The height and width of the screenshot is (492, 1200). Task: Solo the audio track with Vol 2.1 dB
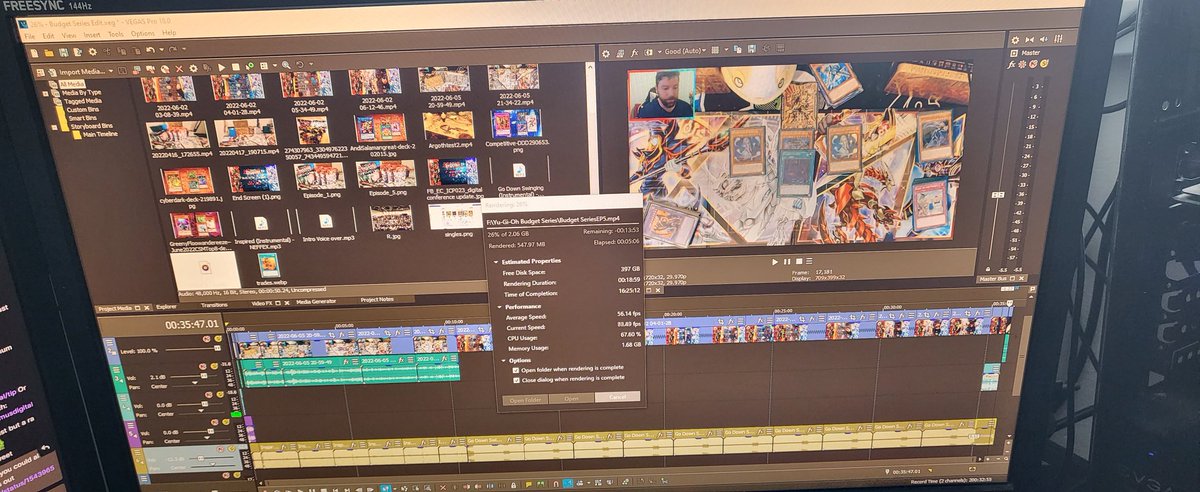pos(214,366)
